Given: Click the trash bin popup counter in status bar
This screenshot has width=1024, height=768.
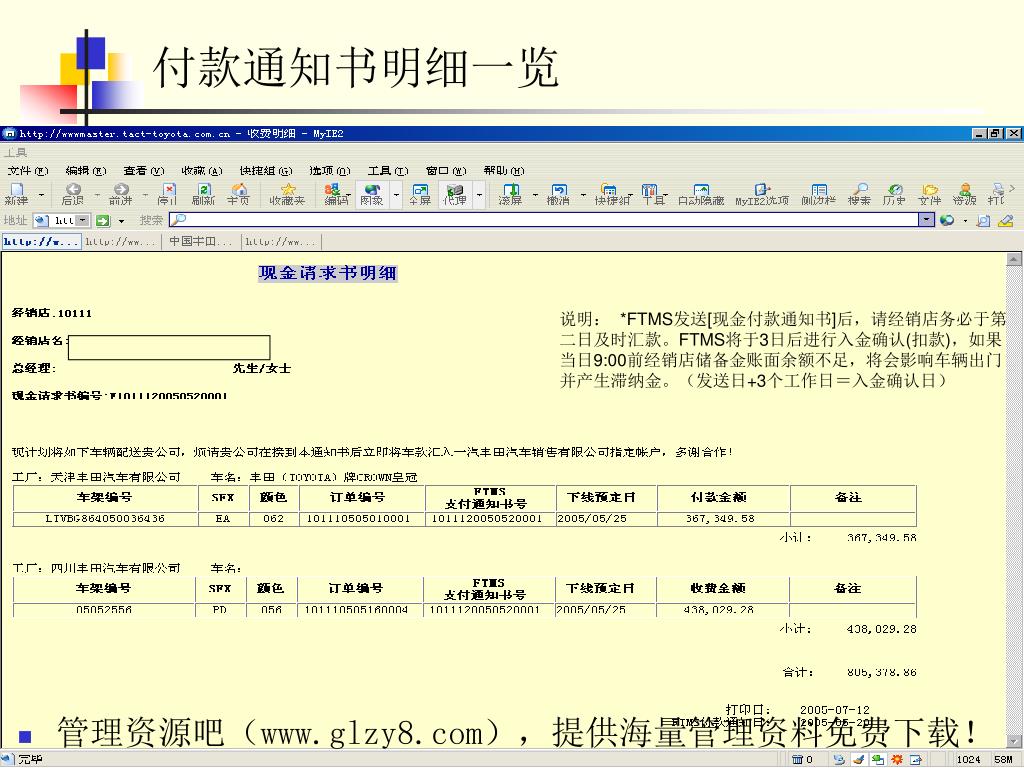Looking at the screenshot, I should 803,760.
